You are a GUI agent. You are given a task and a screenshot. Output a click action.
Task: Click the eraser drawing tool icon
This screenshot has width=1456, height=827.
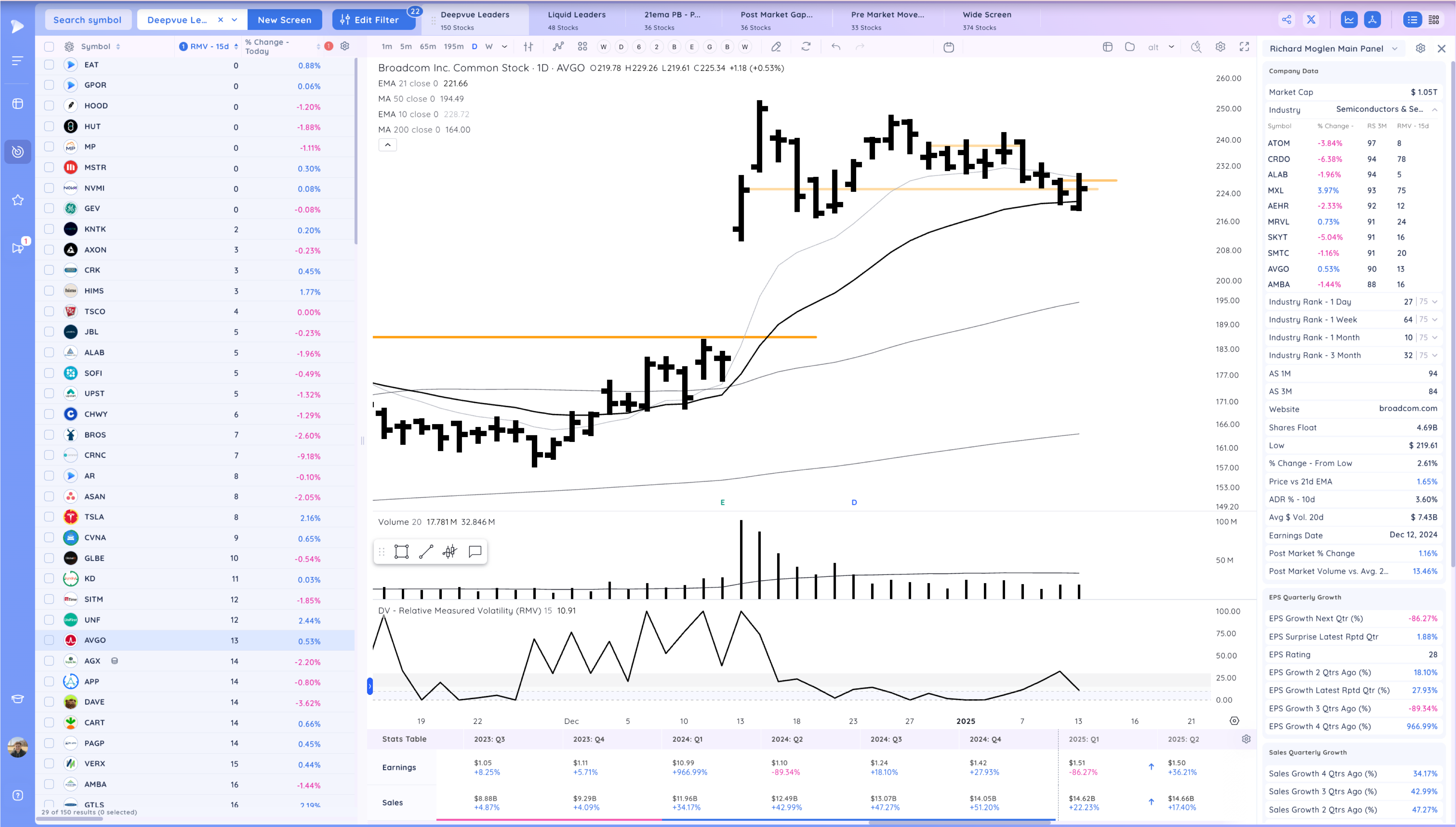[776, 47]
